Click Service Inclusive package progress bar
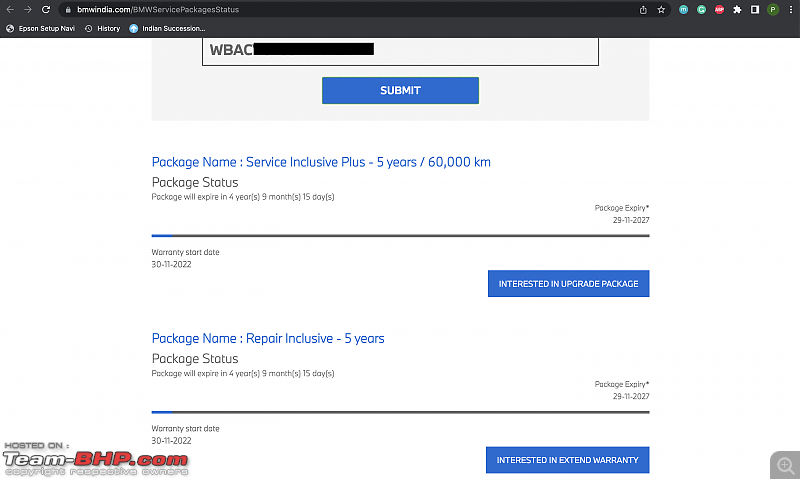This screenshot has width=800, height=479. (401, 236)
